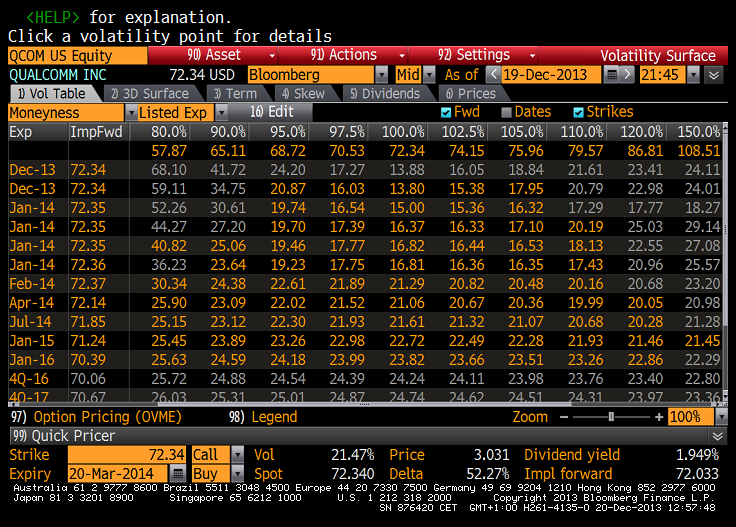
Task: Click the zoom minus icon
Action: (564, 417)
